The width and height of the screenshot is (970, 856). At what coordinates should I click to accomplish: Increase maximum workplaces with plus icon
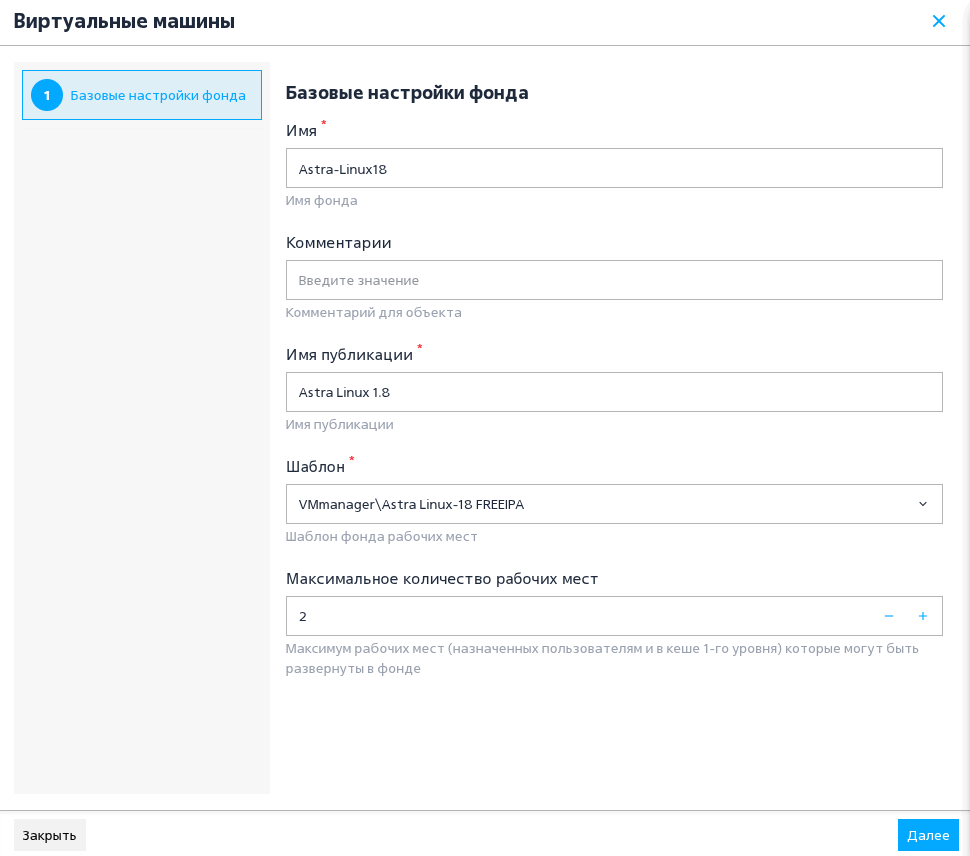(x=922, y=616)
